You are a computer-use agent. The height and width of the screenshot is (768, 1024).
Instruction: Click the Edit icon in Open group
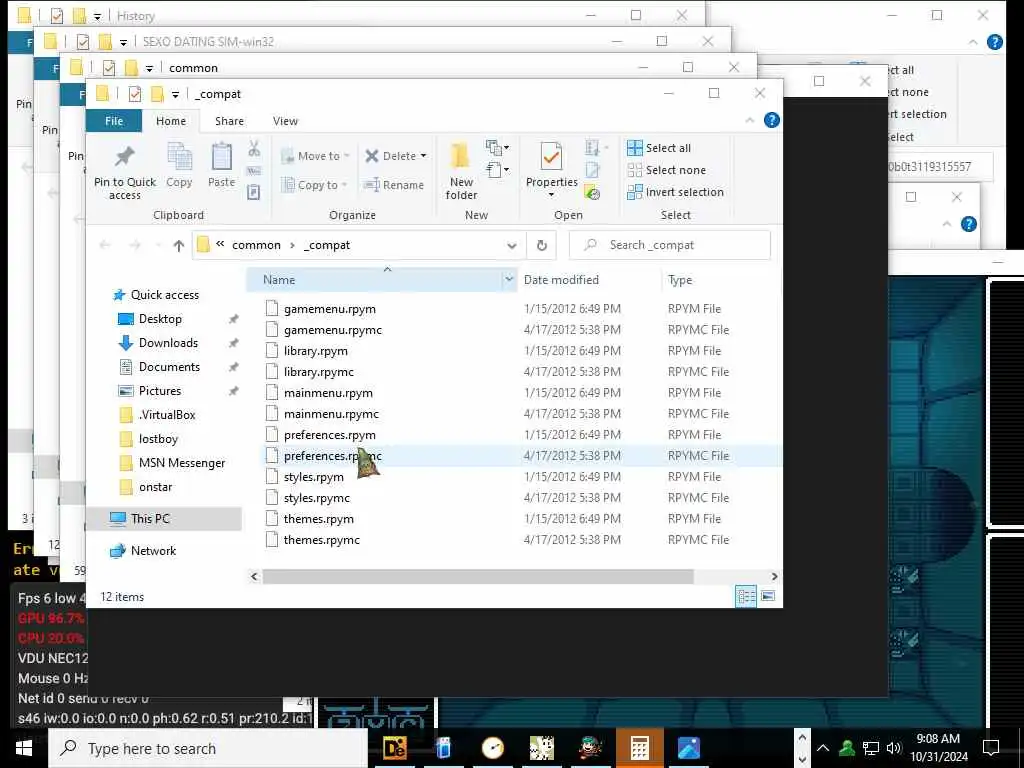point(592,170)
